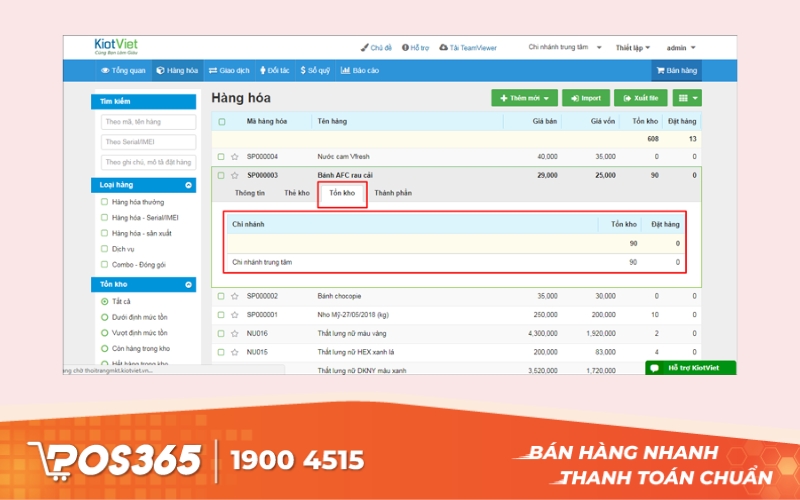Star the SP000001 Nho Mỹ item
This screenshot has height=500, width=800.
pyautogui.click(x=235, y=315)
